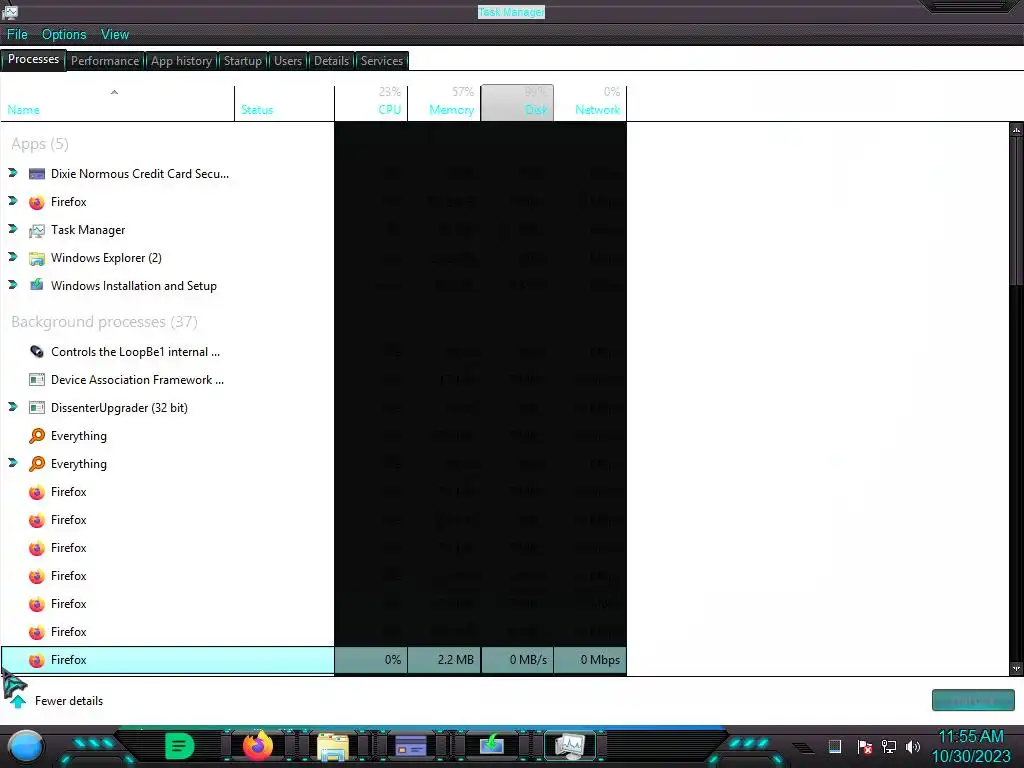Switch to the Details tab
The height and width of the screenshot is (768, 1024).
(x=331, y=61)
